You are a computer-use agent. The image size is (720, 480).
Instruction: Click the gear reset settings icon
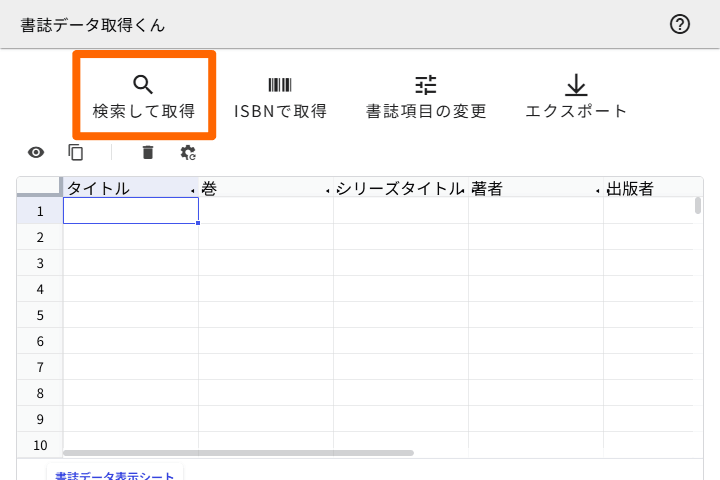188,152
